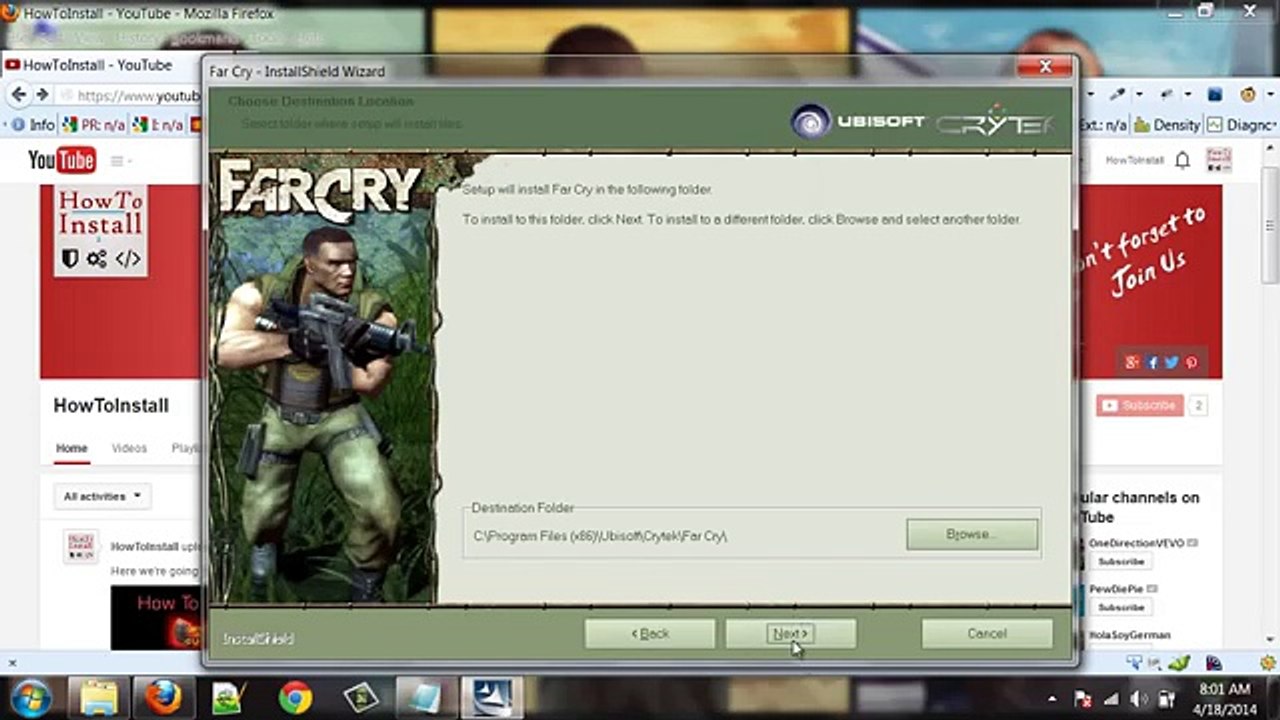Click the Pinterest icon on channel banner
Image resolution: width=1280 pixels, height=720 pixels.
coord(1191,363)
